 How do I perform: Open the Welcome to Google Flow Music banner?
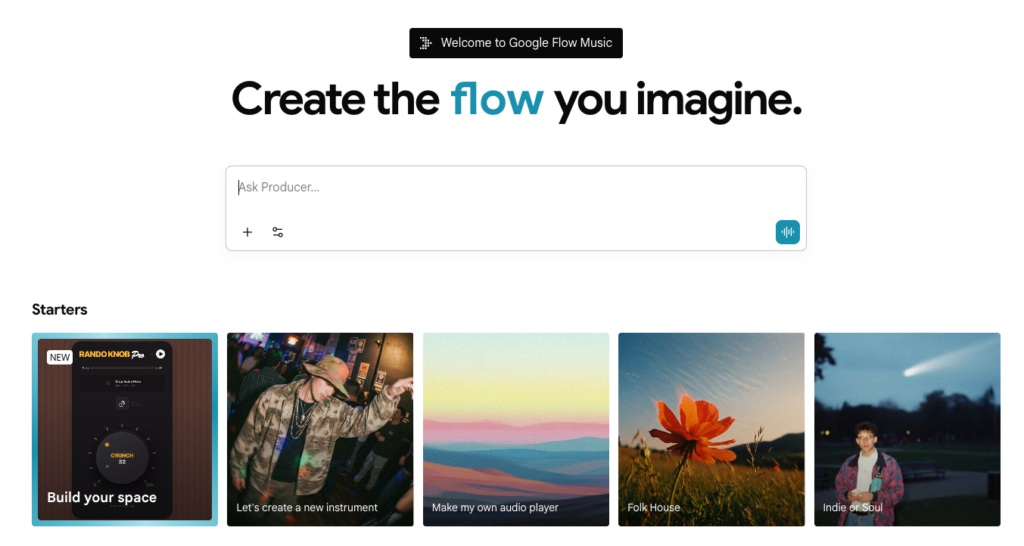tap(516, 43)
